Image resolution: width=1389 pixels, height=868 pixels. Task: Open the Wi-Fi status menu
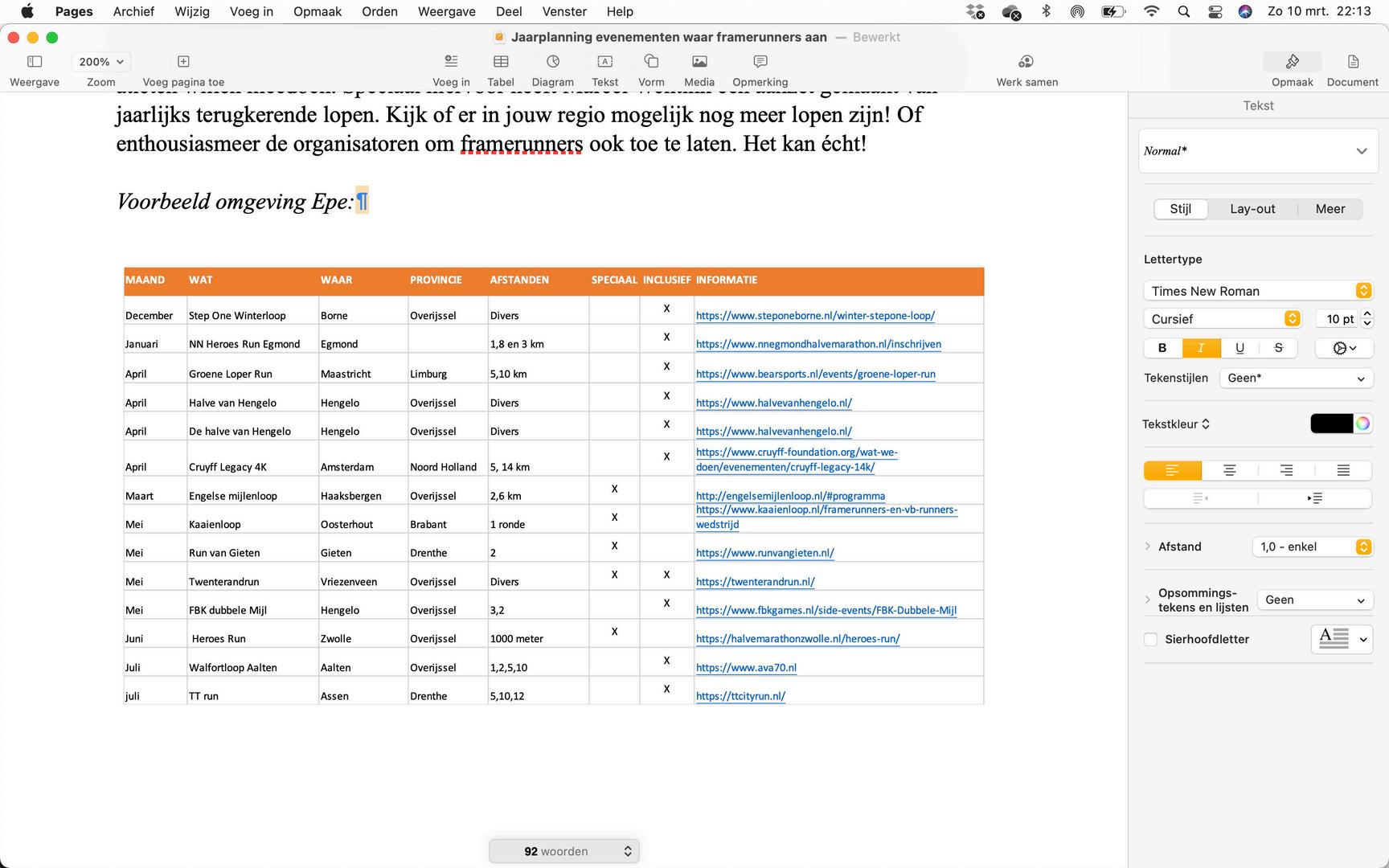(1152, 11)
